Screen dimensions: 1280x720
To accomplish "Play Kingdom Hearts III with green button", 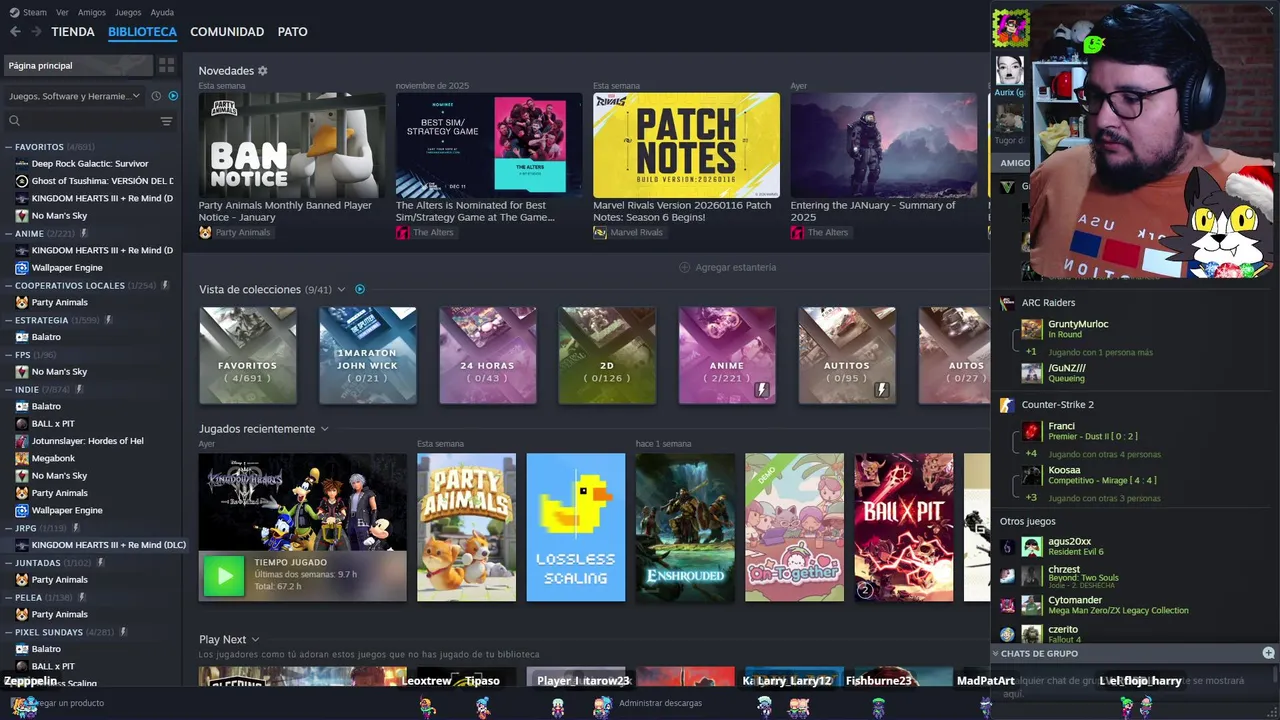I will pyautogui.click(x=224, y=576).
